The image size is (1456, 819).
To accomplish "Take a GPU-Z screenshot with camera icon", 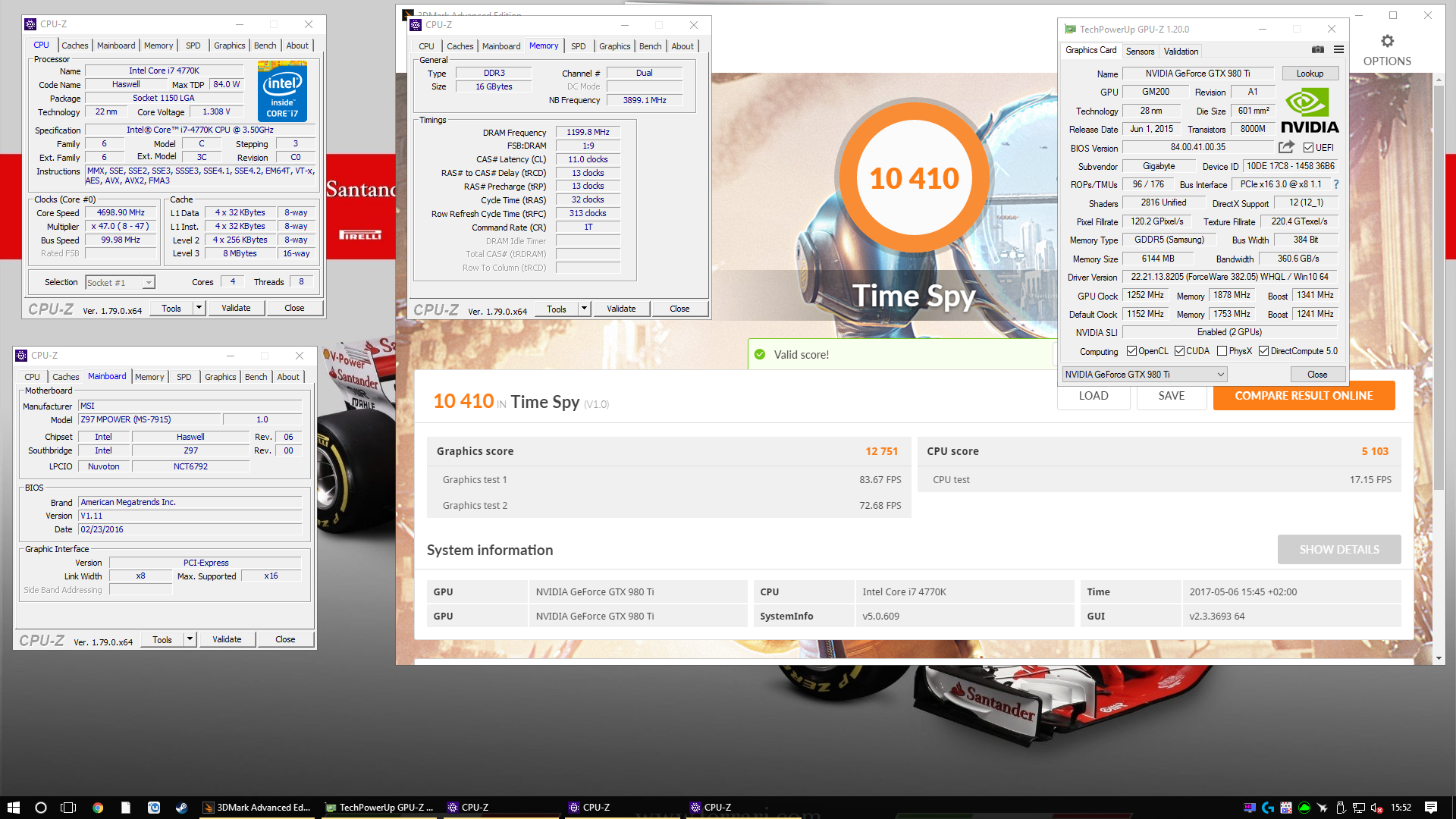I will (x=1318, y=50).
